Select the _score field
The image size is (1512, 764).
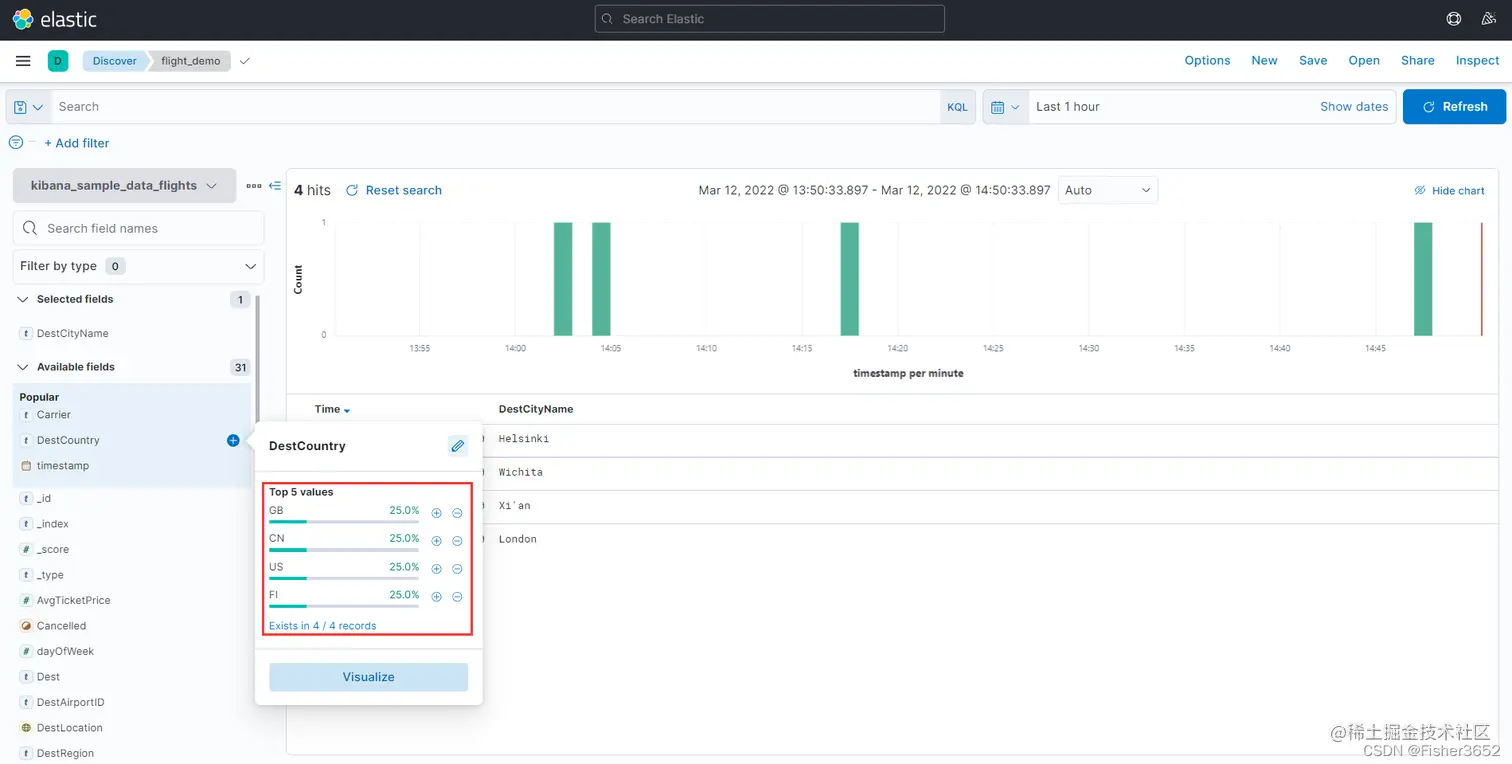tap(52, 549)
